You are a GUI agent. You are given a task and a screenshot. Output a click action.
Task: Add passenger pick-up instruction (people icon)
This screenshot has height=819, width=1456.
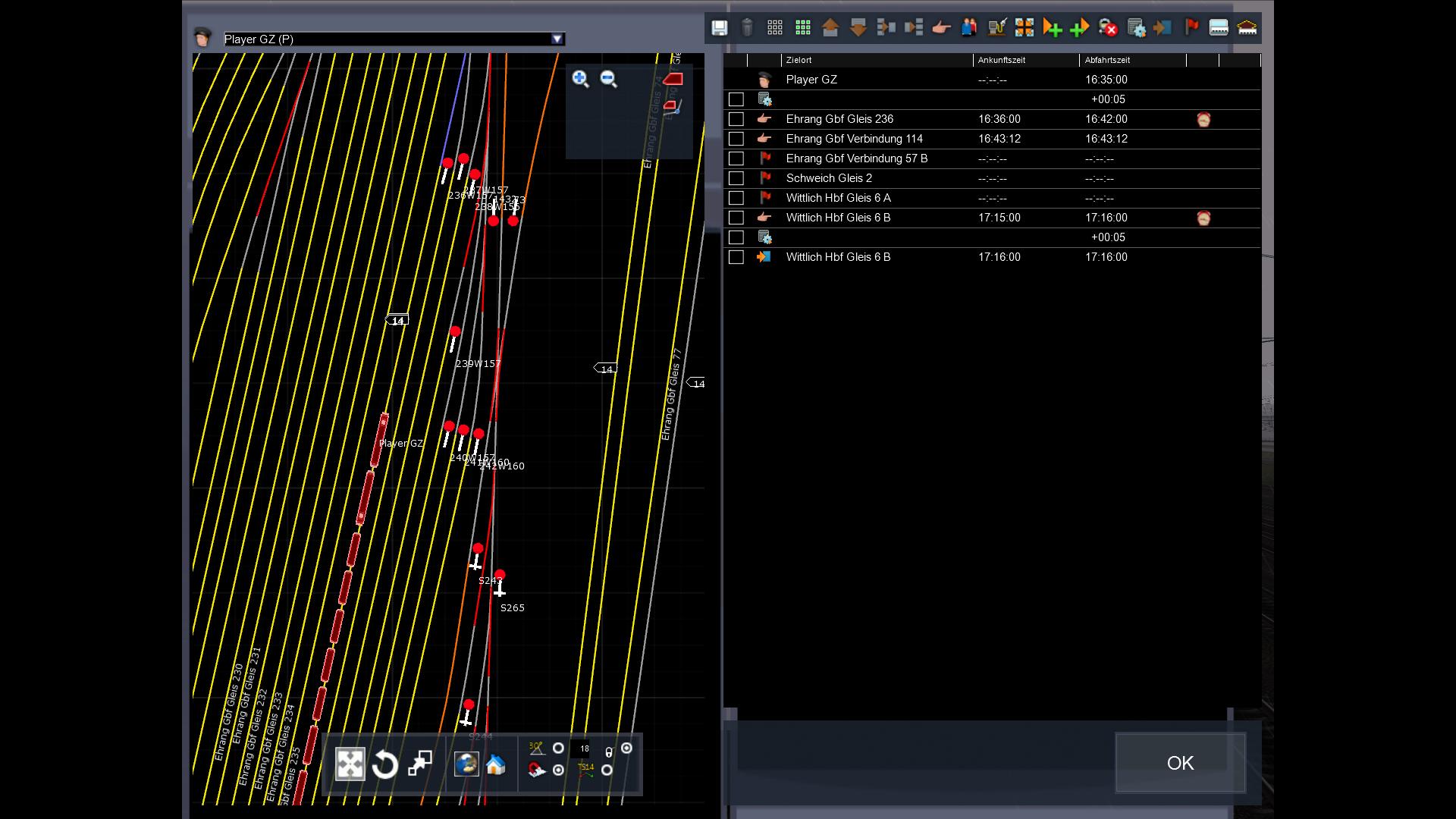pyautogui.click(x=969, y=28)
